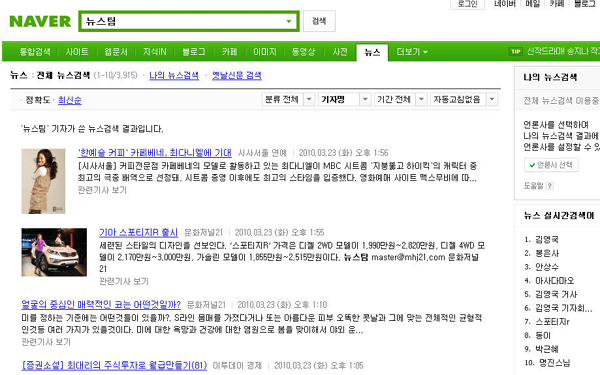Open the 카페 search tab
The width and height of the screenshot is (600, 375).
pos(229,52)
